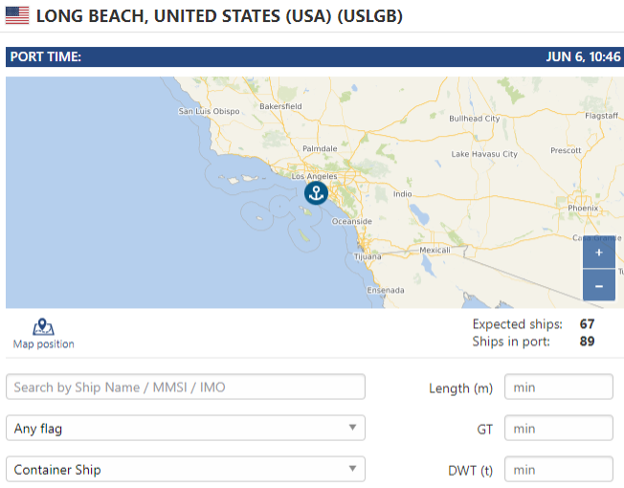
Task: Select the GT min input field
Action: point(558,428)
